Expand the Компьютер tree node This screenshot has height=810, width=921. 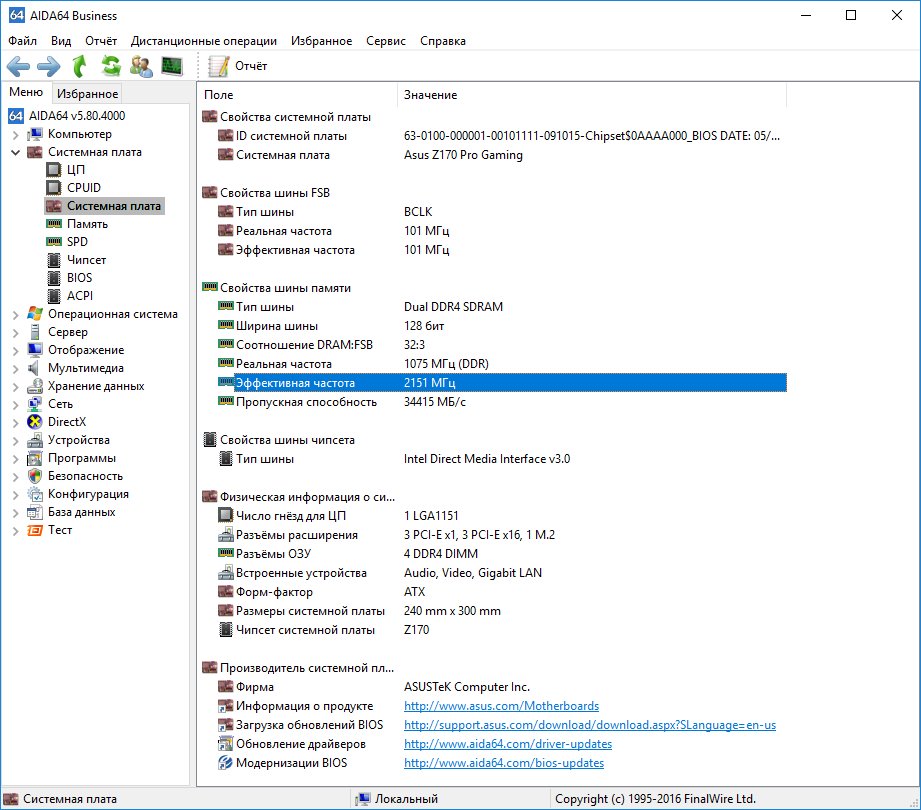coord(16,135)
